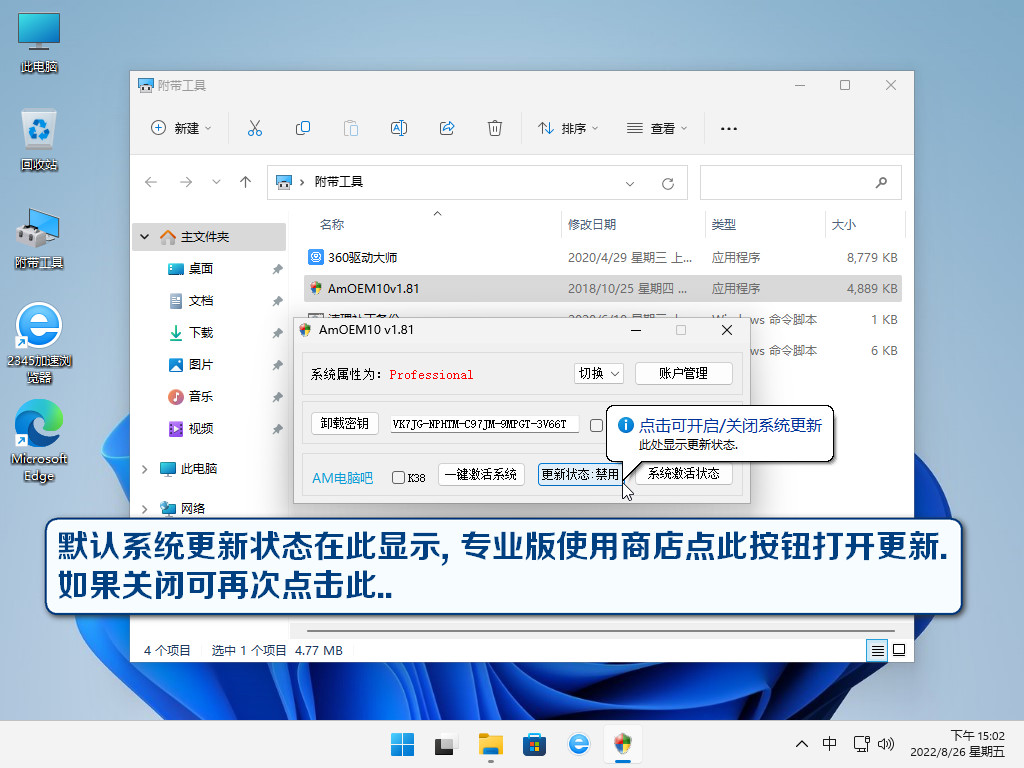Go up one folder level

(246, 182)
